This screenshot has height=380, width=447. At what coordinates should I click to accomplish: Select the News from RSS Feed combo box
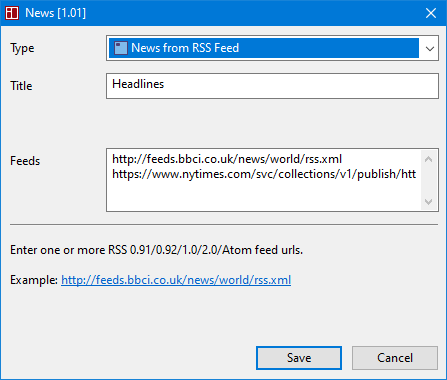point(272,48)
